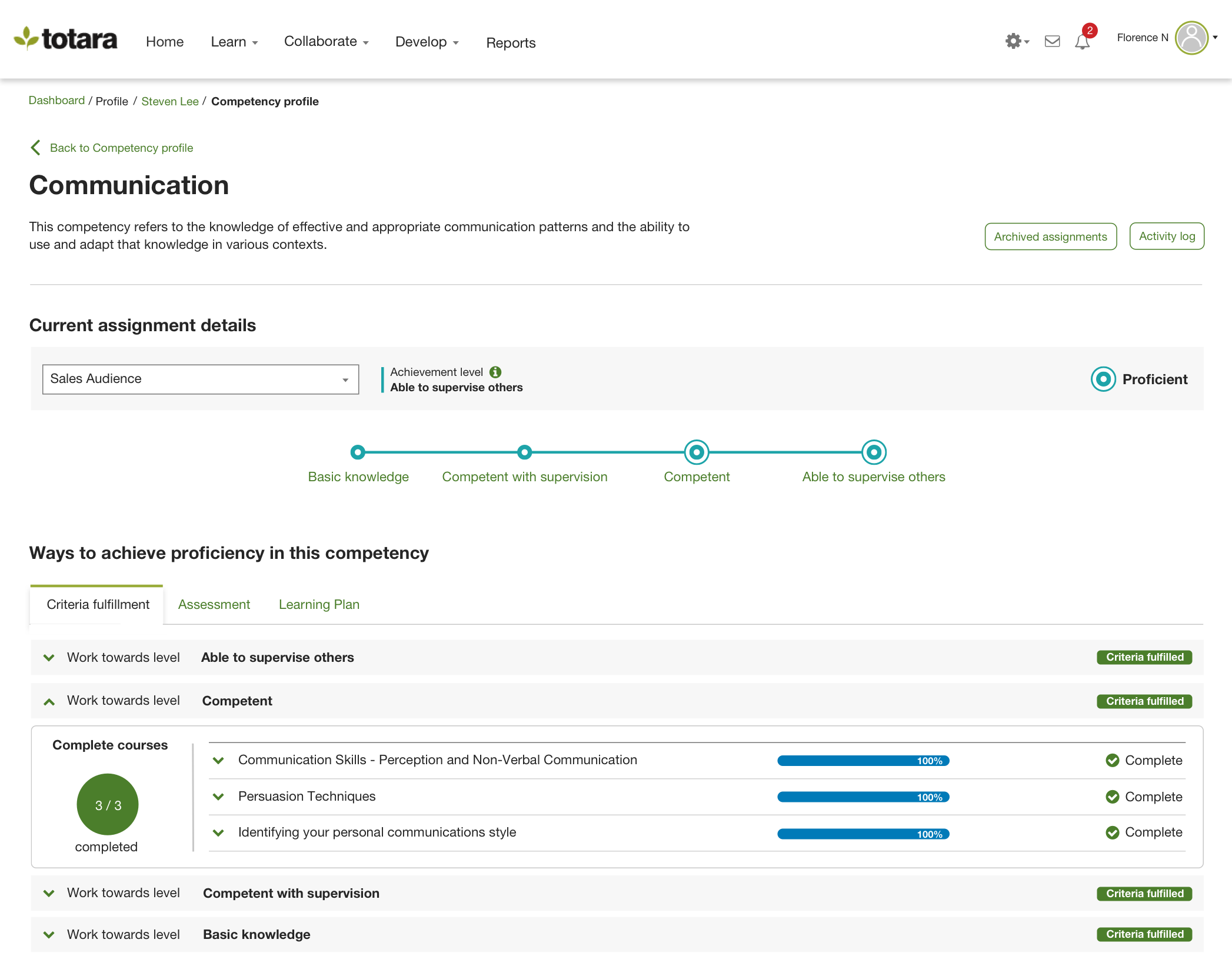Select the Basic knowledge scale point
The image size is (1232, 956).
pyautogui.click(x=358, y=452)
